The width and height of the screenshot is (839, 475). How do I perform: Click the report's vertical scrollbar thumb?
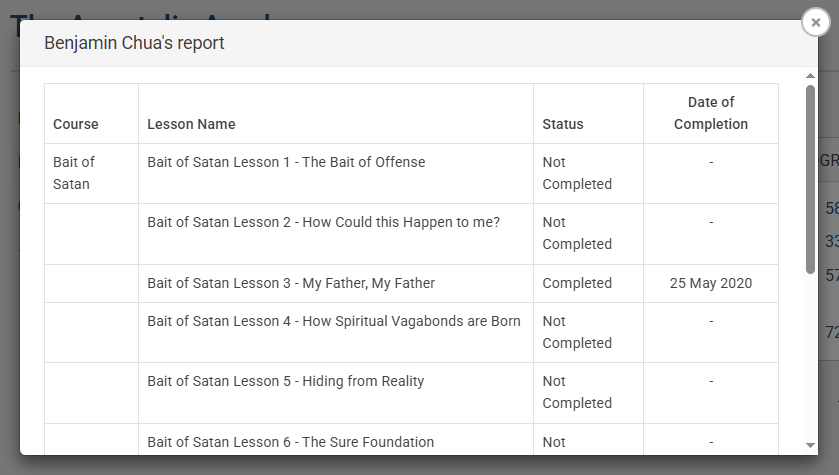(810, 178)
